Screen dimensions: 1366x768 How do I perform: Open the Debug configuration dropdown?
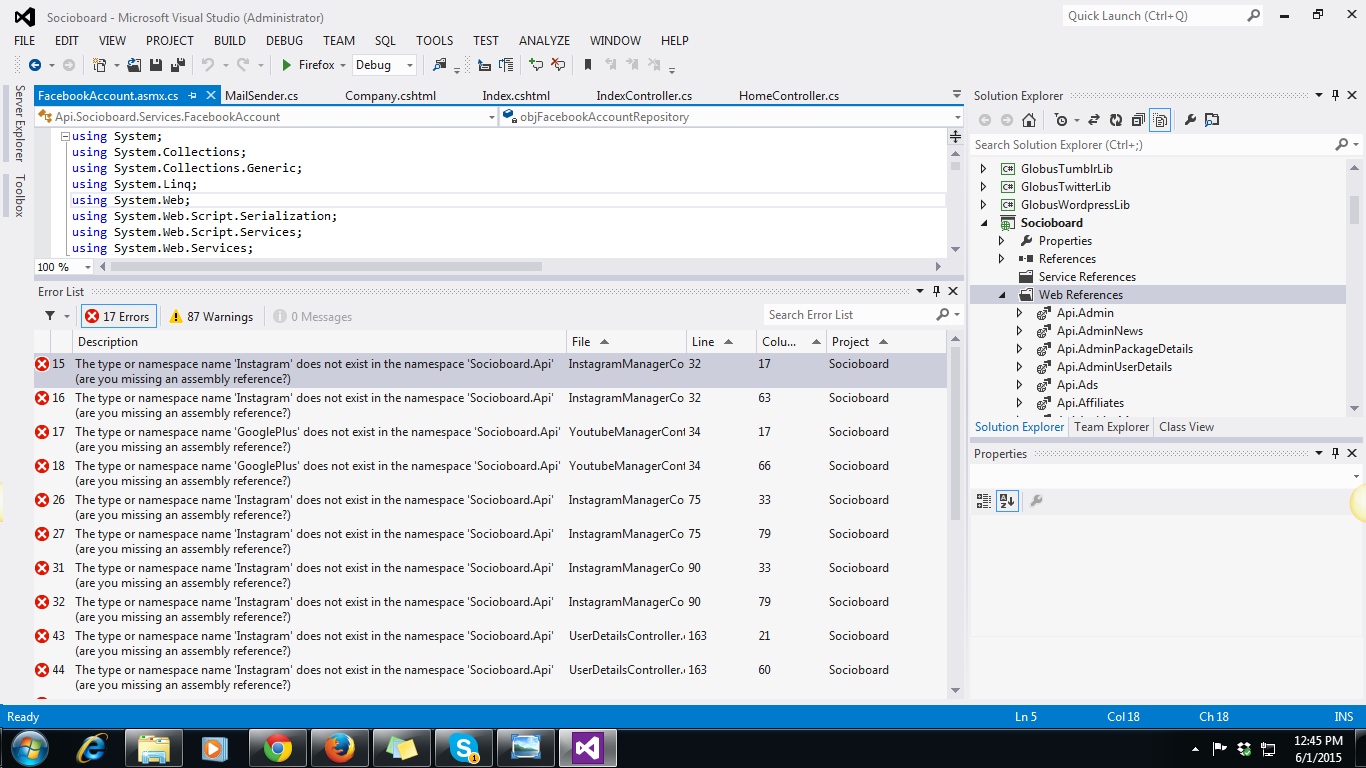(x=410, y=65)
